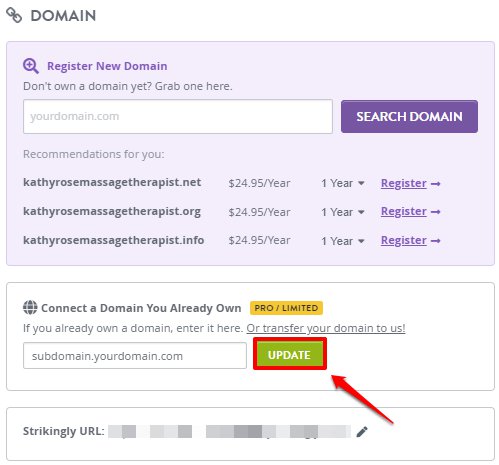Click the 'Connect a Domain You Already Own' heading
The height and width of the screenshot is (465, 499).
(x=141, y=308)
